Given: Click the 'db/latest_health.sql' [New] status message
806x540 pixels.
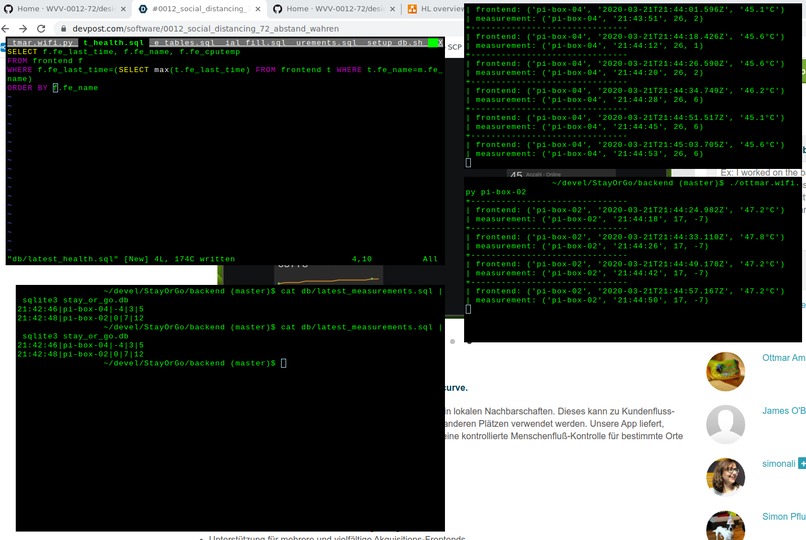Looking at the screenshot, I should (121, 259).
